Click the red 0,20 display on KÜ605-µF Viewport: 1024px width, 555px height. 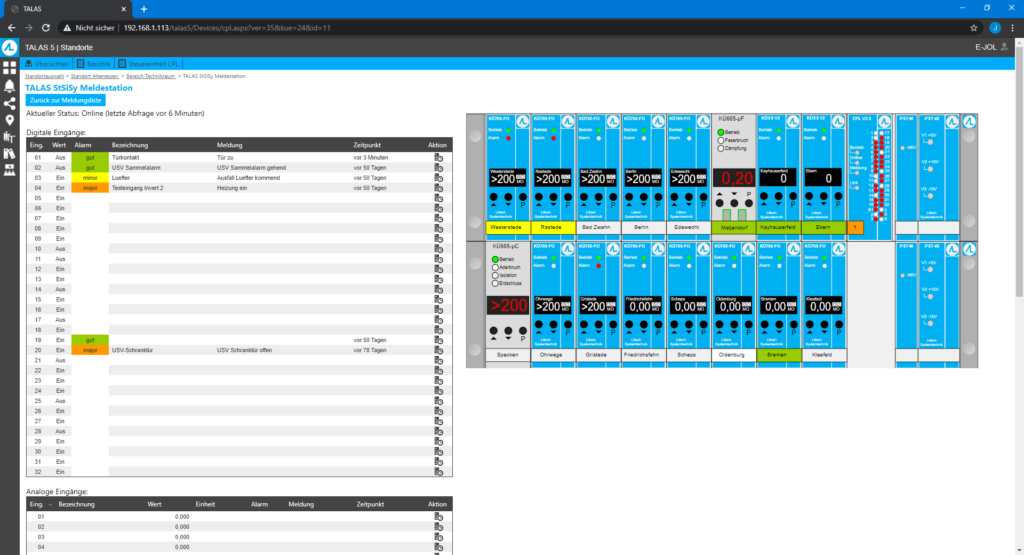[735, 178]
